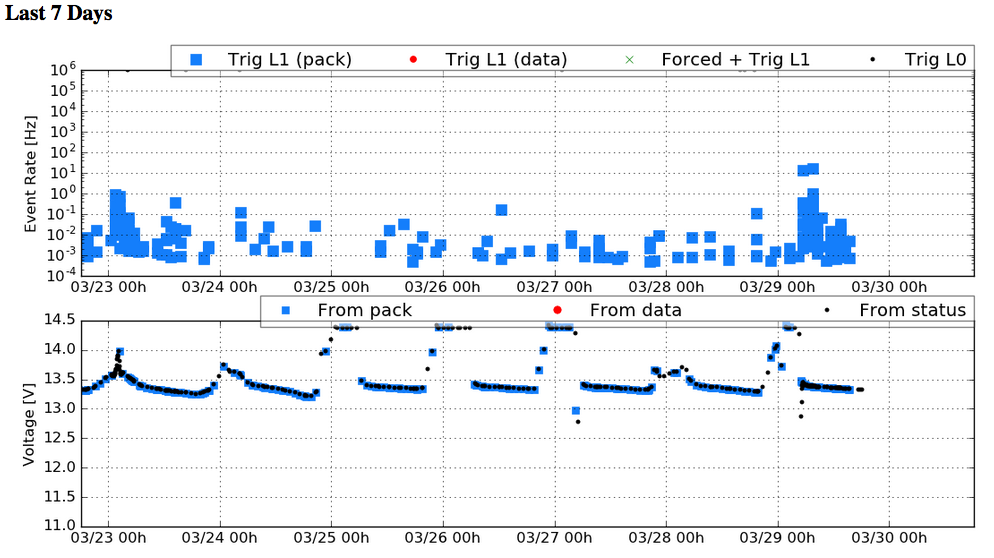
Task: Click the 10^-2 tick on the event rate axis
Action: point(61,235)
